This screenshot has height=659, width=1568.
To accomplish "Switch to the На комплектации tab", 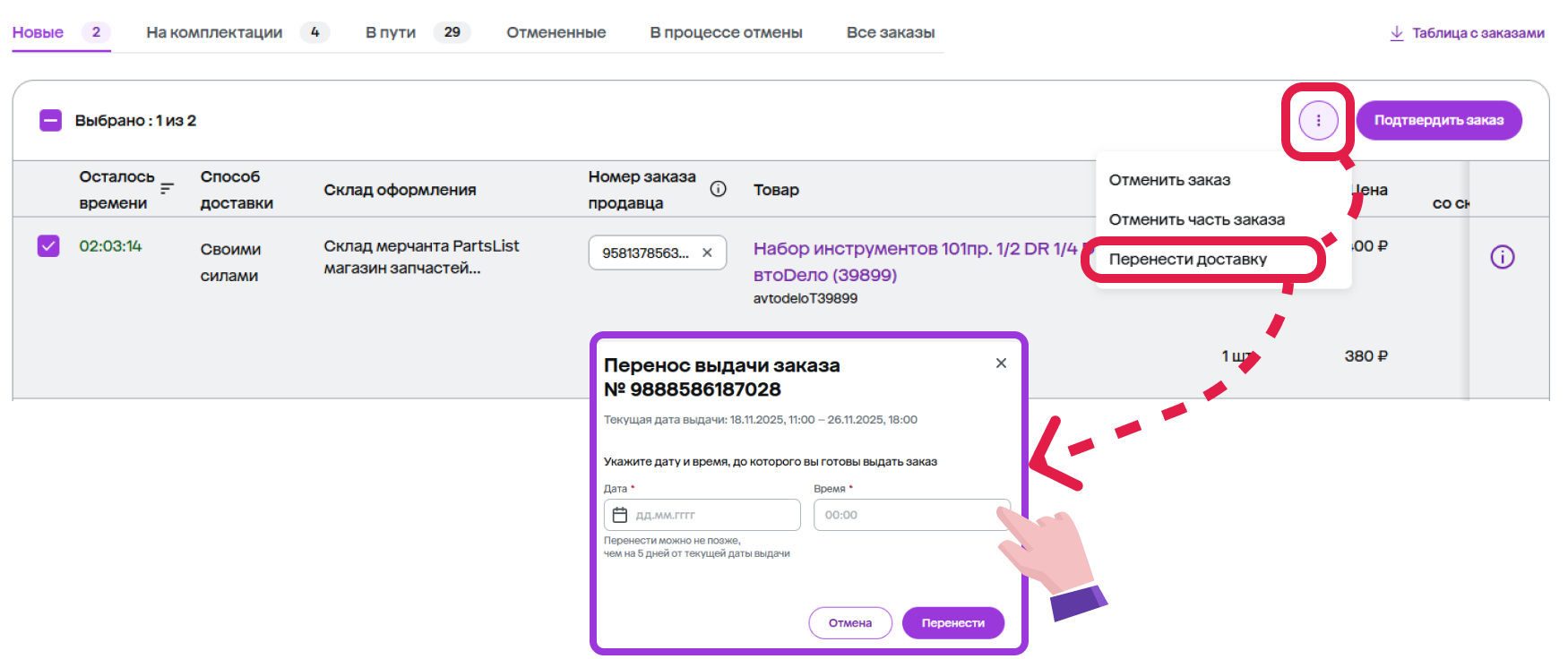I will point(214,32).
